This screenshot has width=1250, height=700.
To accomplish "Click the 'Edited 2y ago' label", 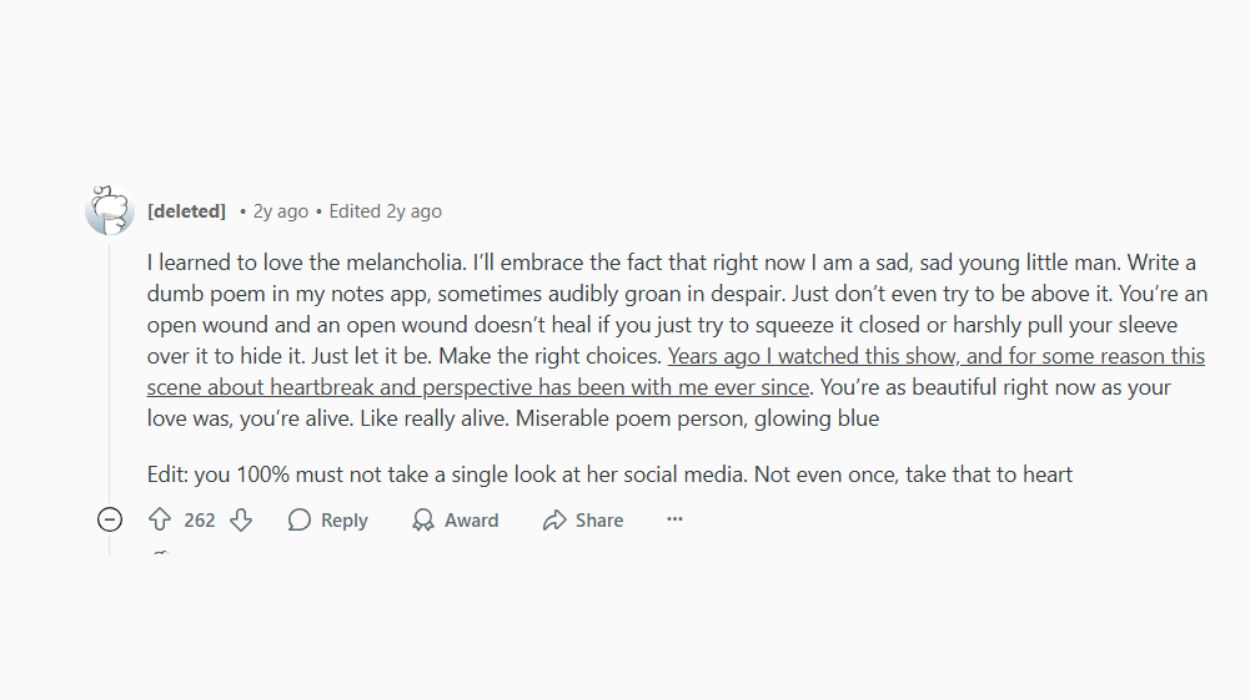I will pyautogui.click(x=385, y=211).
